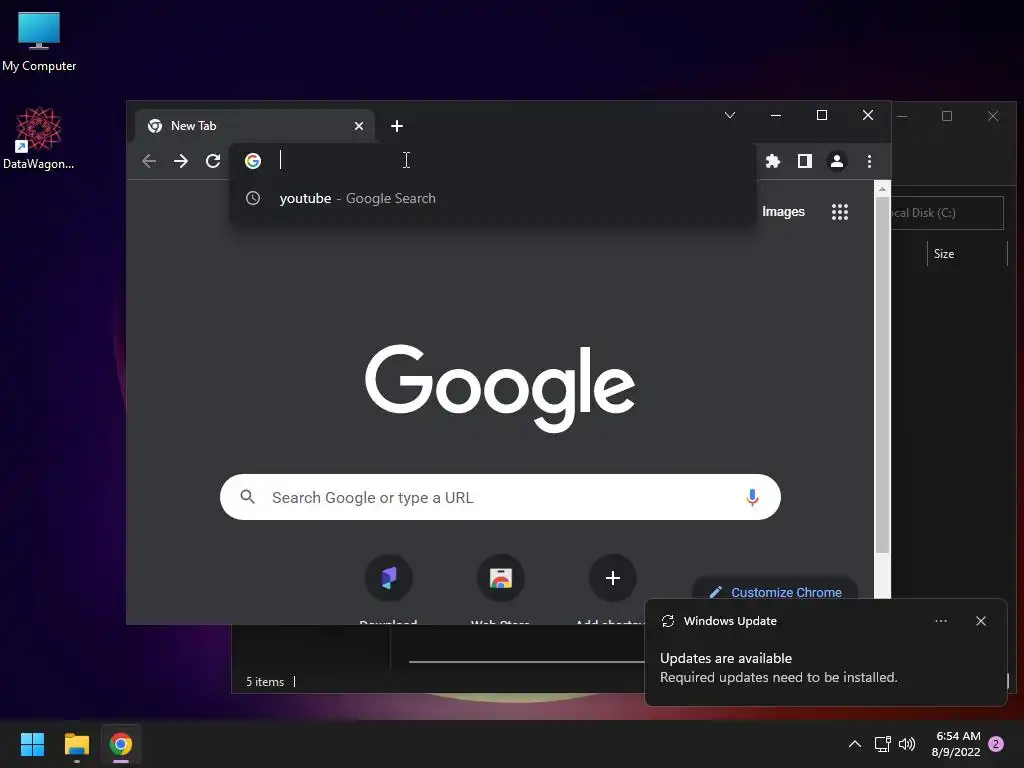Click the Updates are available message
The height and width of the screenshot is (768, 1024).
click(726, 658)
